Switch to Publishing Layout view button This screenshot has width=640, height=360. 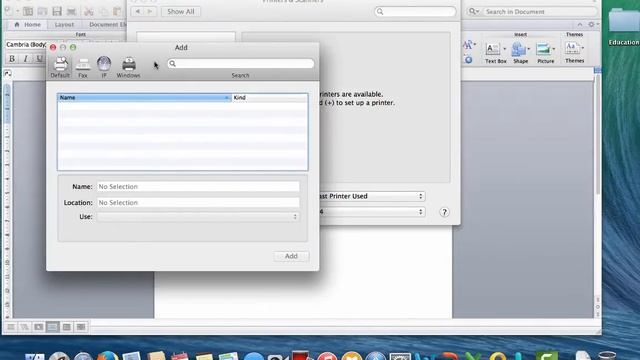(39, 327)
